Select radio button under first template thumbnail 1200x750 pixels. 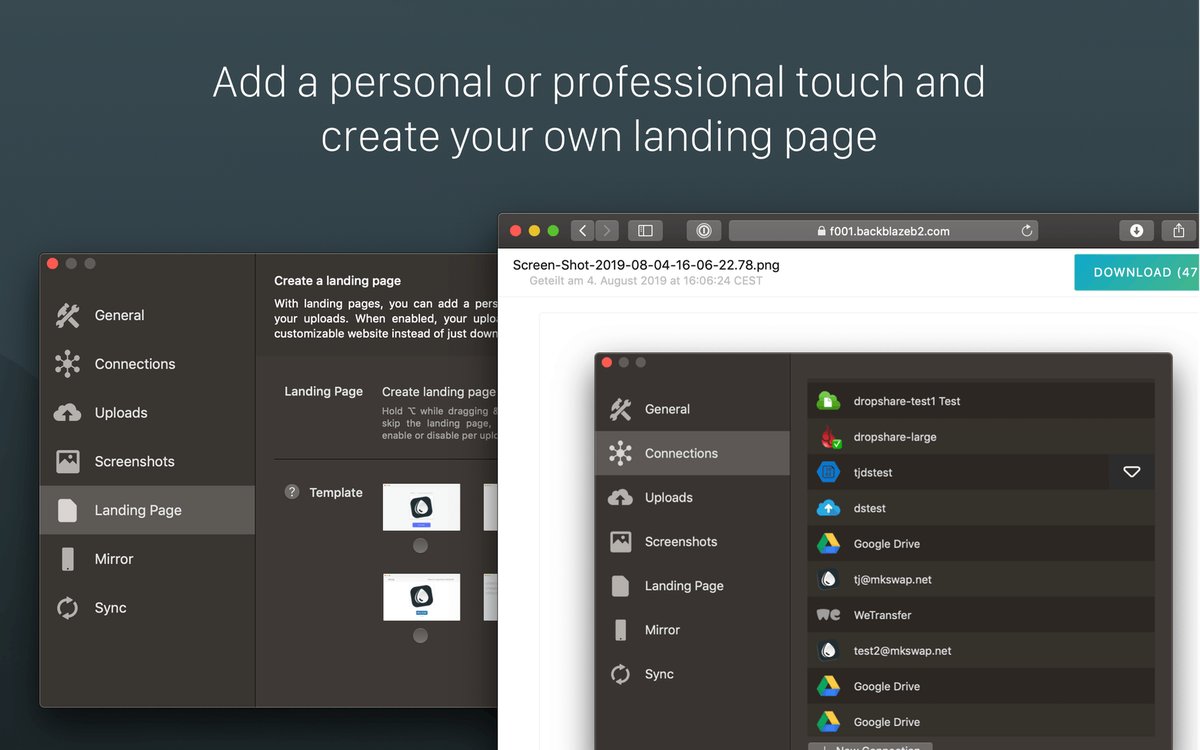pos(420,545)
